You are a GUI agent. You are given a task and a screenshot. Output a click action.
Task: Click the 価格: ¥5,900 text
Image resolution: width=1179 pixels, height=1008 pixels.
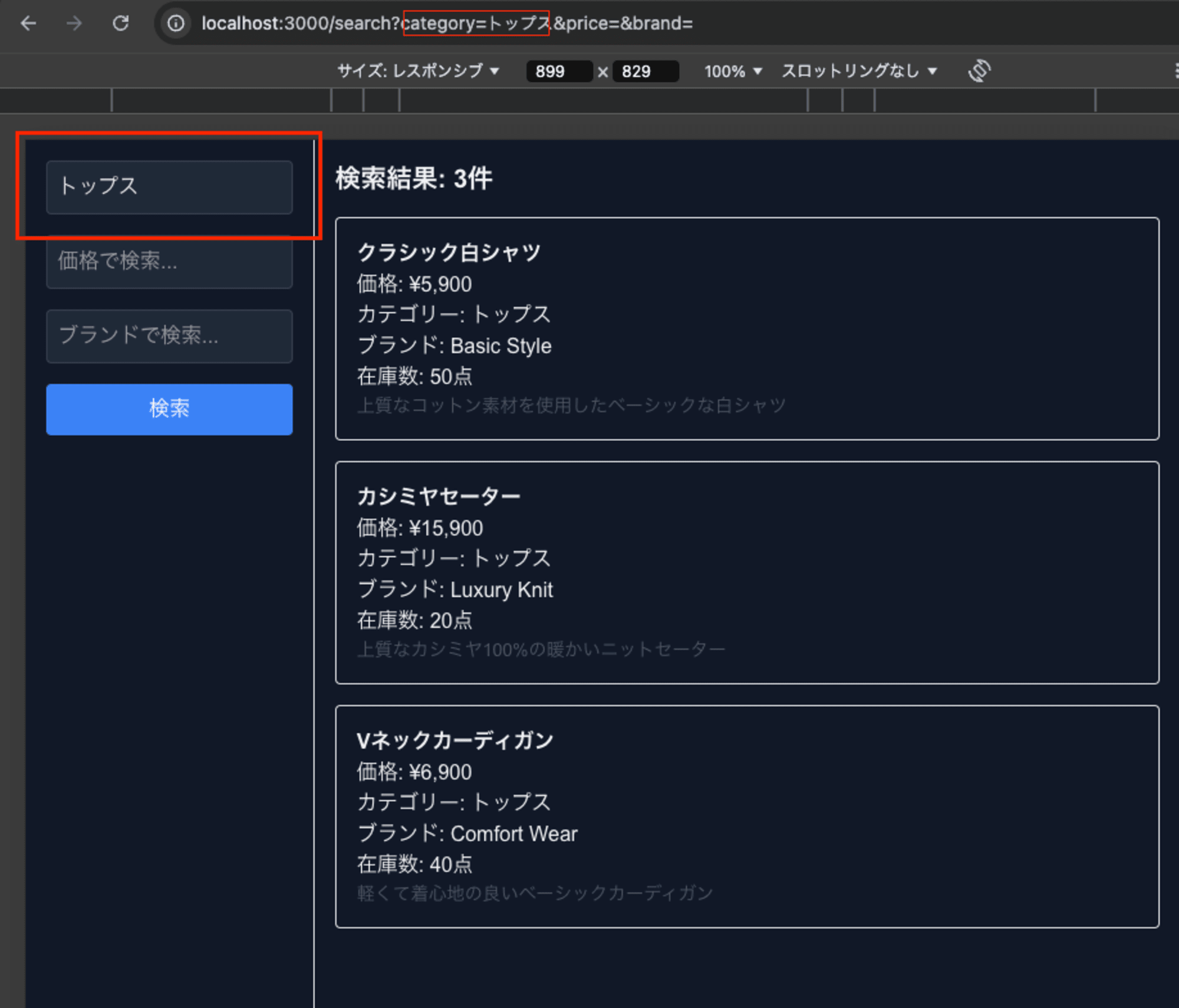coord(414,284)
